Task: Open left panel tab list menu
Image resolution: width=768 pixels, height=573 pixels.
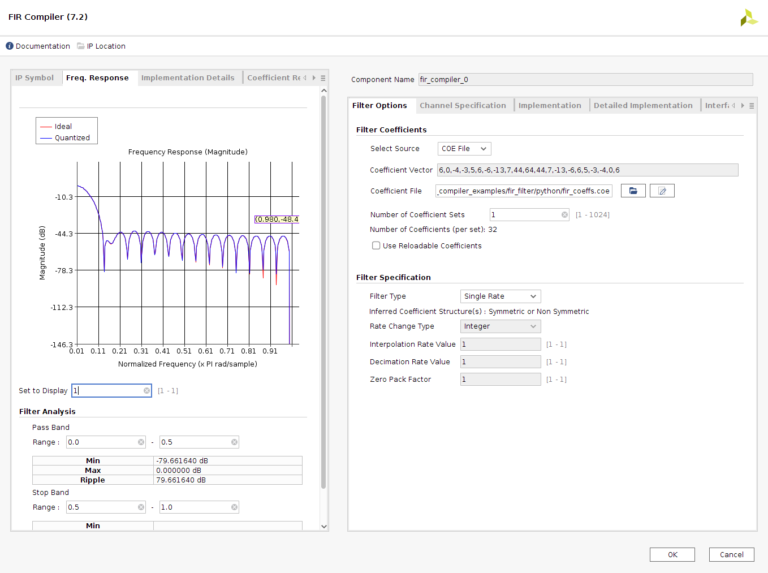Action: (323, 78)
